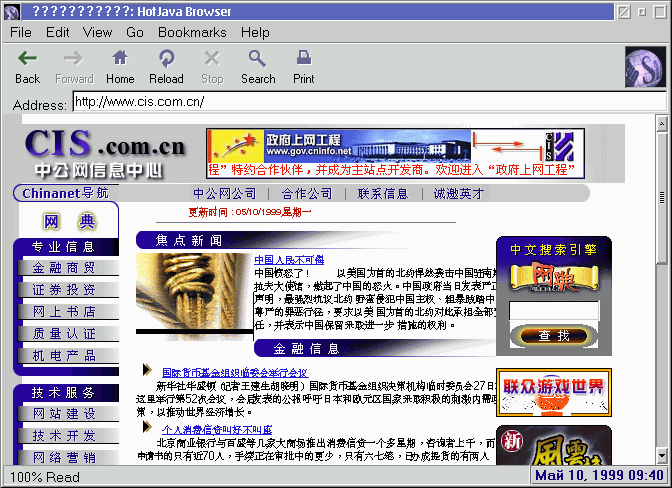Open the Edit menu
Screen dimensions: 672x488
(57, 33)
